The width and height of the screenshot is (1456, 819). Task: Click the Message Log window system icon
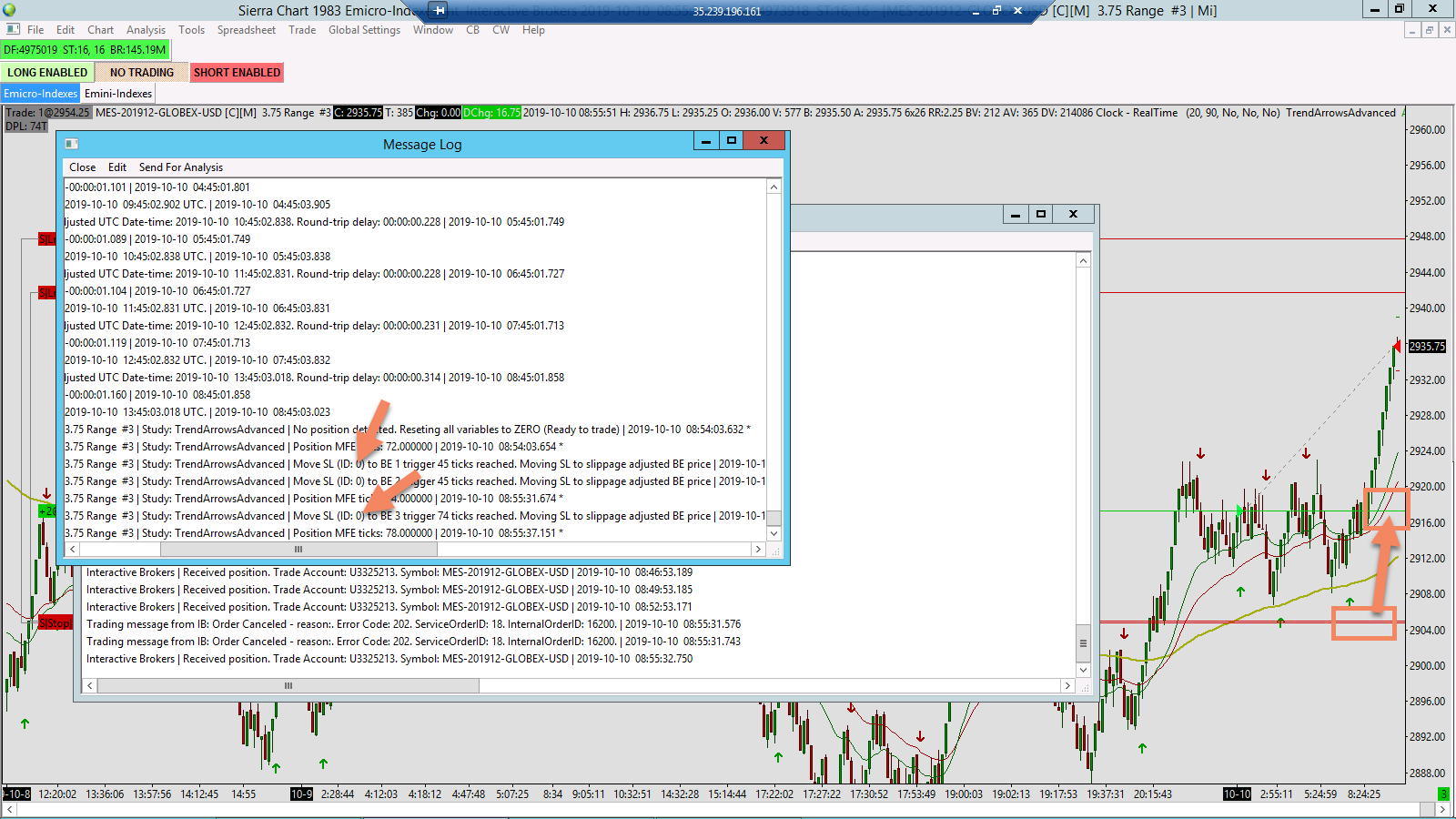[72, 144]
